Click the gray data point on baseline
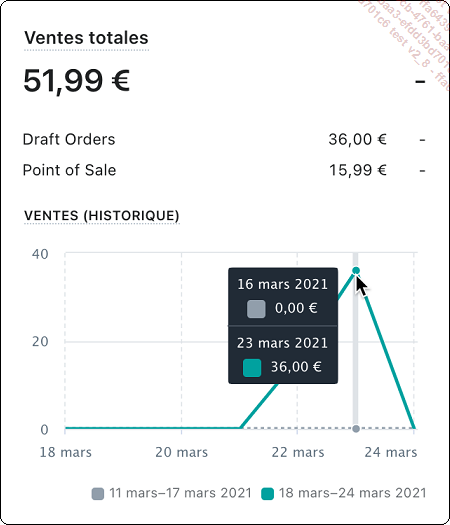Viewport: 450px width, 525px height. coord(356,429)
